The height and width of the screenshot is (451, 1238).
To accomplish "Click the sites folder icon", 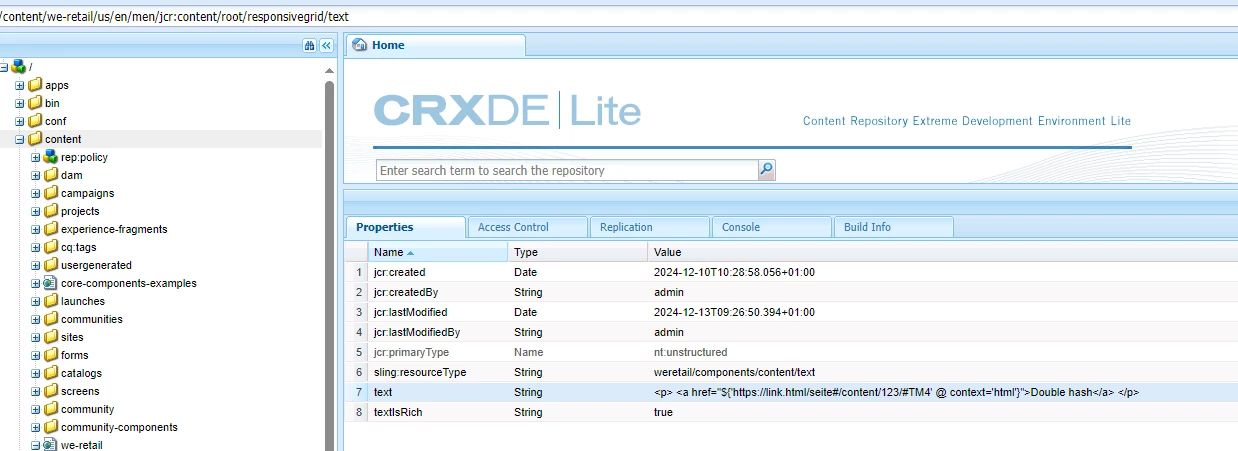I will 51,337.
